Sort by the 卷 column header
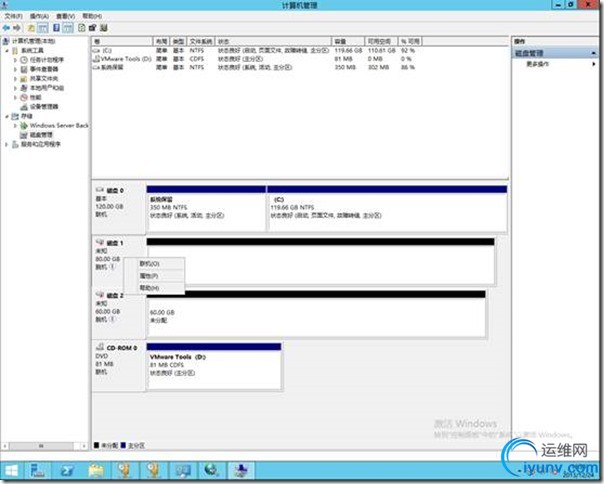The width and height of the screenshot is (604, 484). (122, 41)
